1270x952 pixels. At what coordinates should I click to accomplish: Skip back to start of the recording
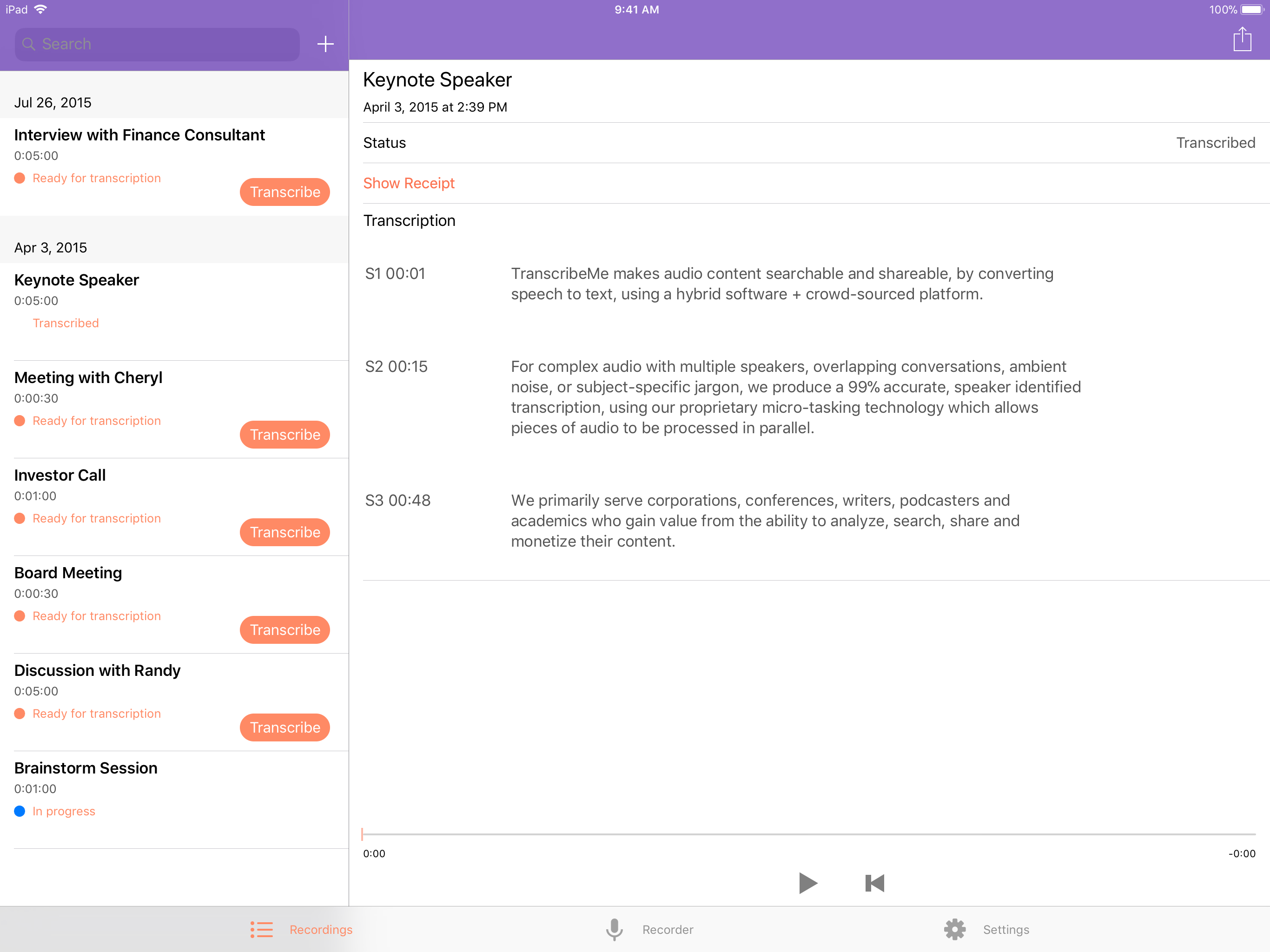click(x=874, y=883)
